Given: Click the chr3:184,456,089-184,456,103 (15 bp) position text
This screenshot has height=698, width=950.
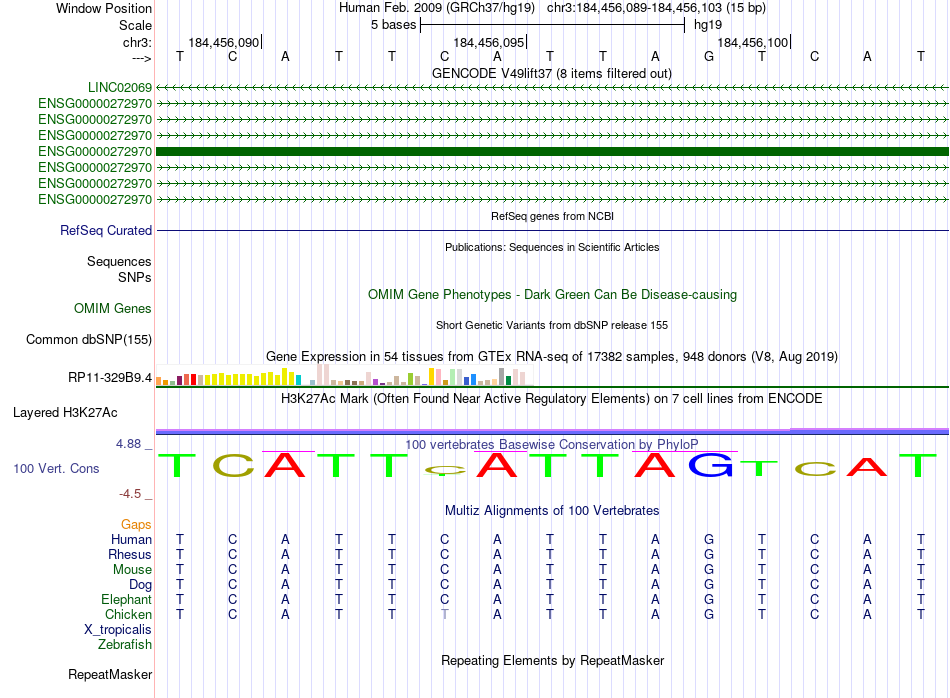Looking at the screenshot, I should (x=656, y=8).
